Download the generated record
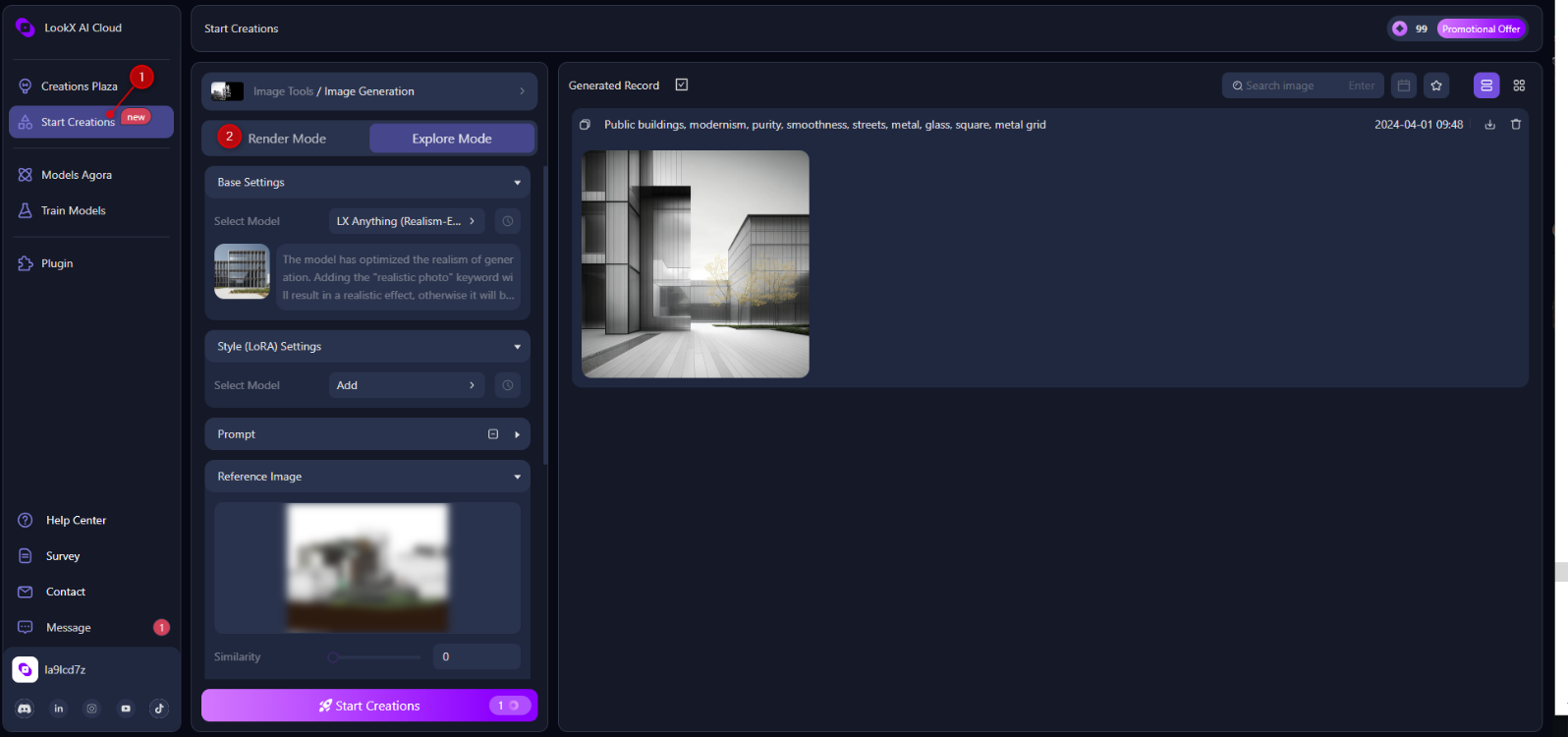1568x737 pixels. pyautogui.click(x=1489, y=125)
